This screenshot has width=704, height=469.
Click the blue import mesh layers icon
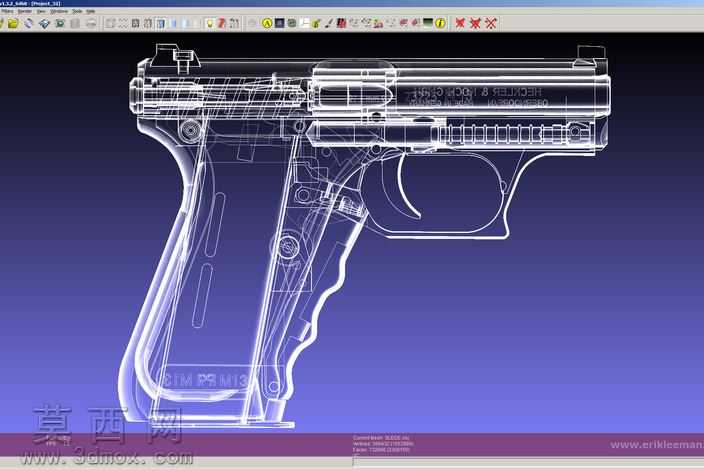click(44, 23)
